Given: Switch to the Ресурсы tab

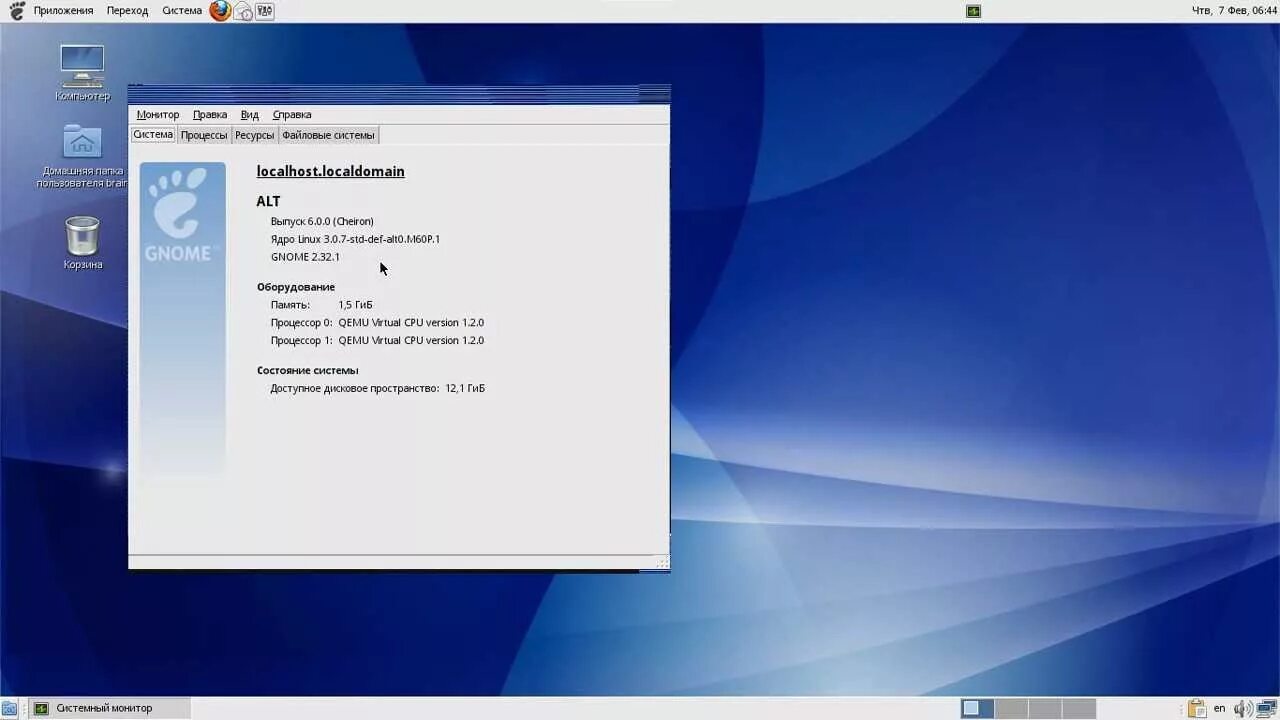Looking at the screenshot, I should coord(255,135).
